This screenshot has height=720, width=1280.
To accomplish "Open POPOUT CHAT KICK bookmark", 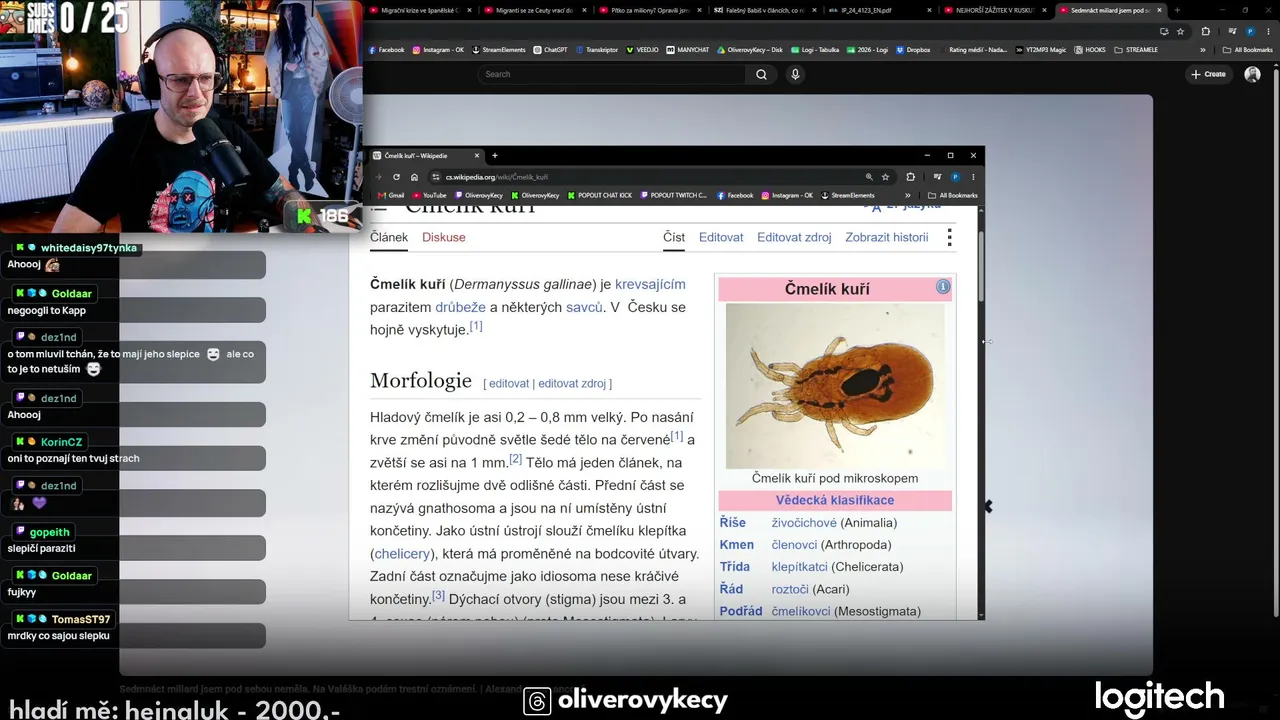I will pyautogui.click(x=600, y=196).
